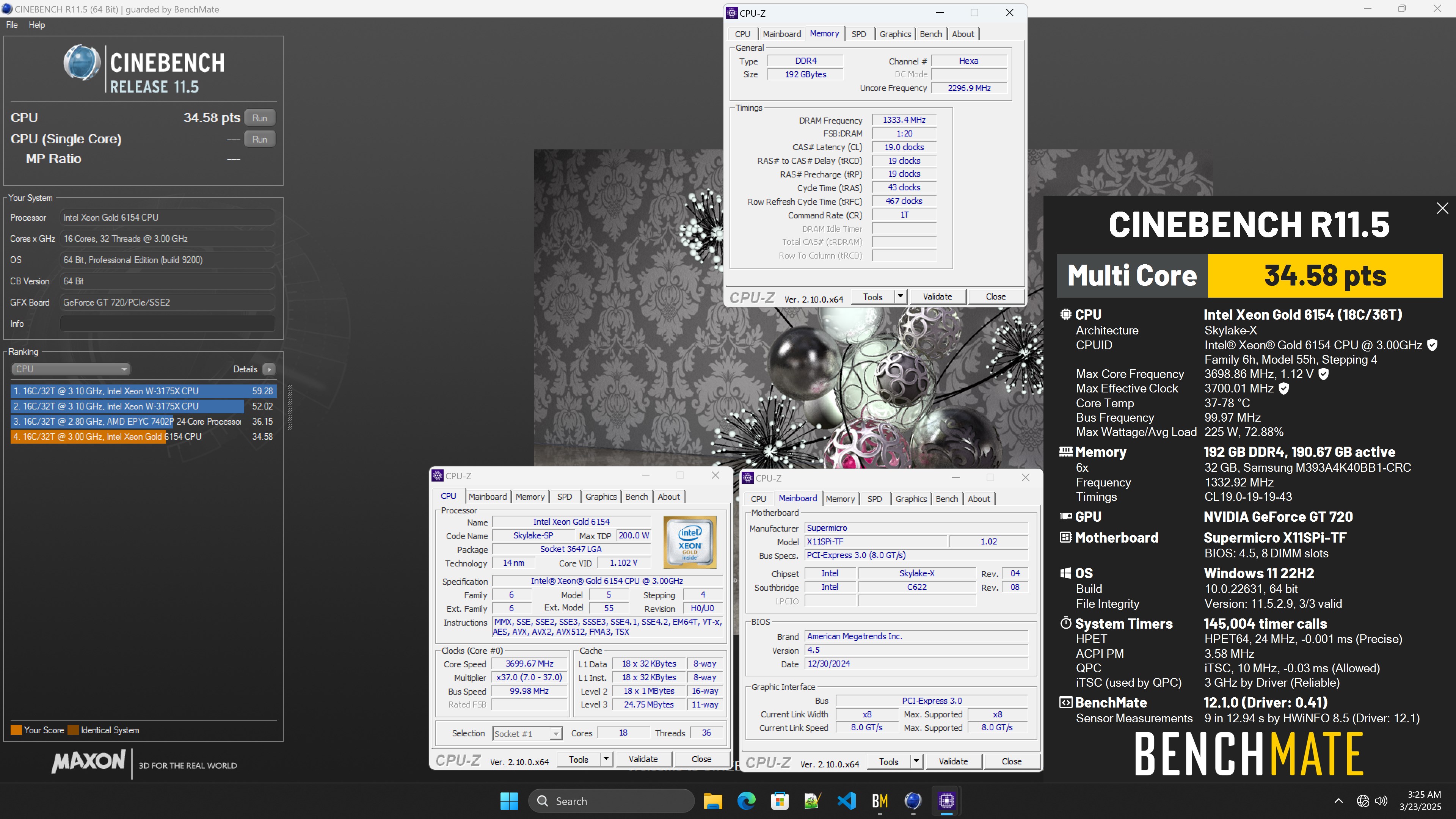Open SPD tab in CPU-Z Memory window
The height and width of the screenshot is (819, 1456).
(858, 34)
